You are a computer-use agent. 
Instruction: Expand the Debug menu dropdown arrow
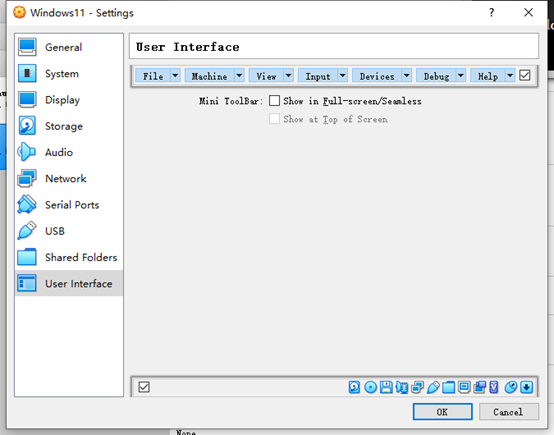(x=461, y=75)
